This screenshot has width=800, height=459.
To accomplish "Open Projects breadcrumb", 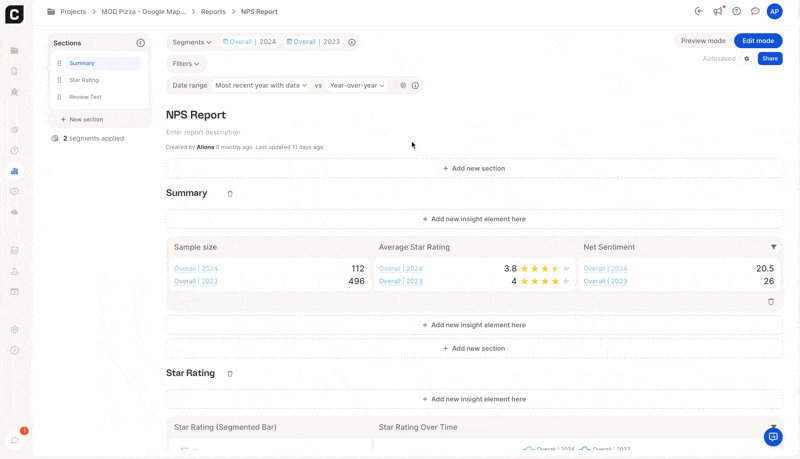I will [x=73, y=11].
